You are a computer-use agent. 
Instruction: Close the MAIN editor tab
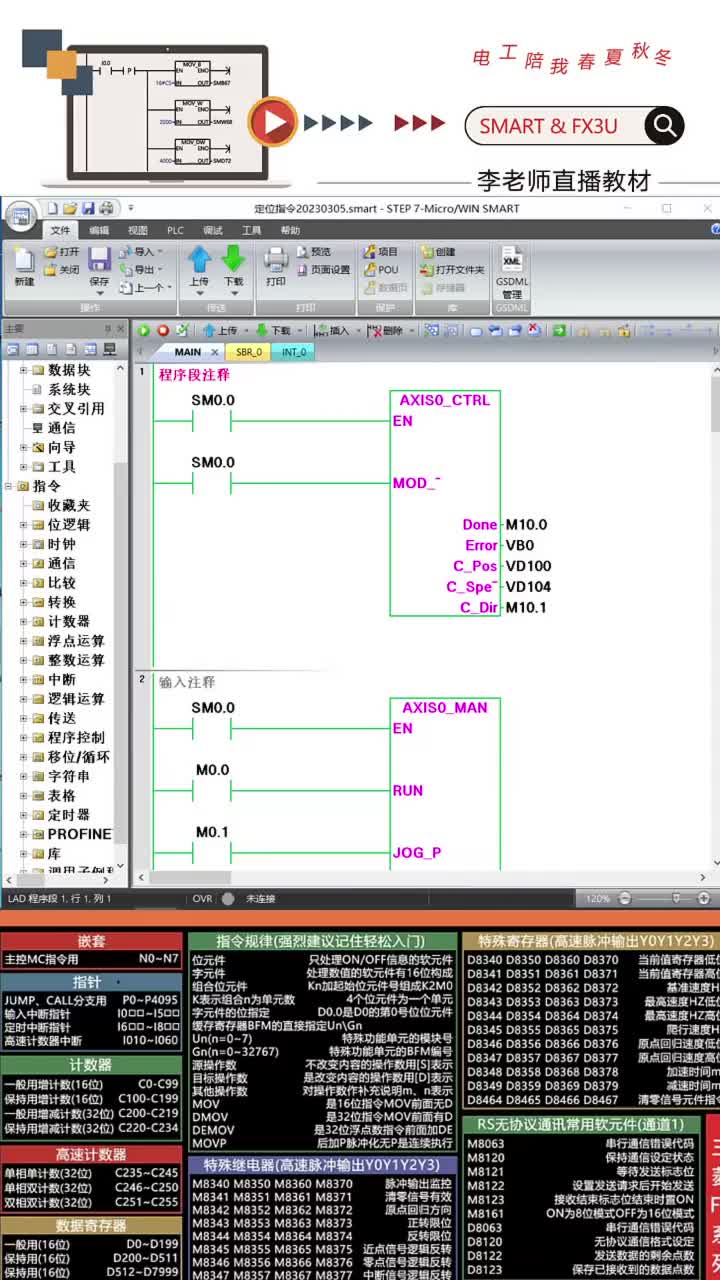[x=215, y=352]
